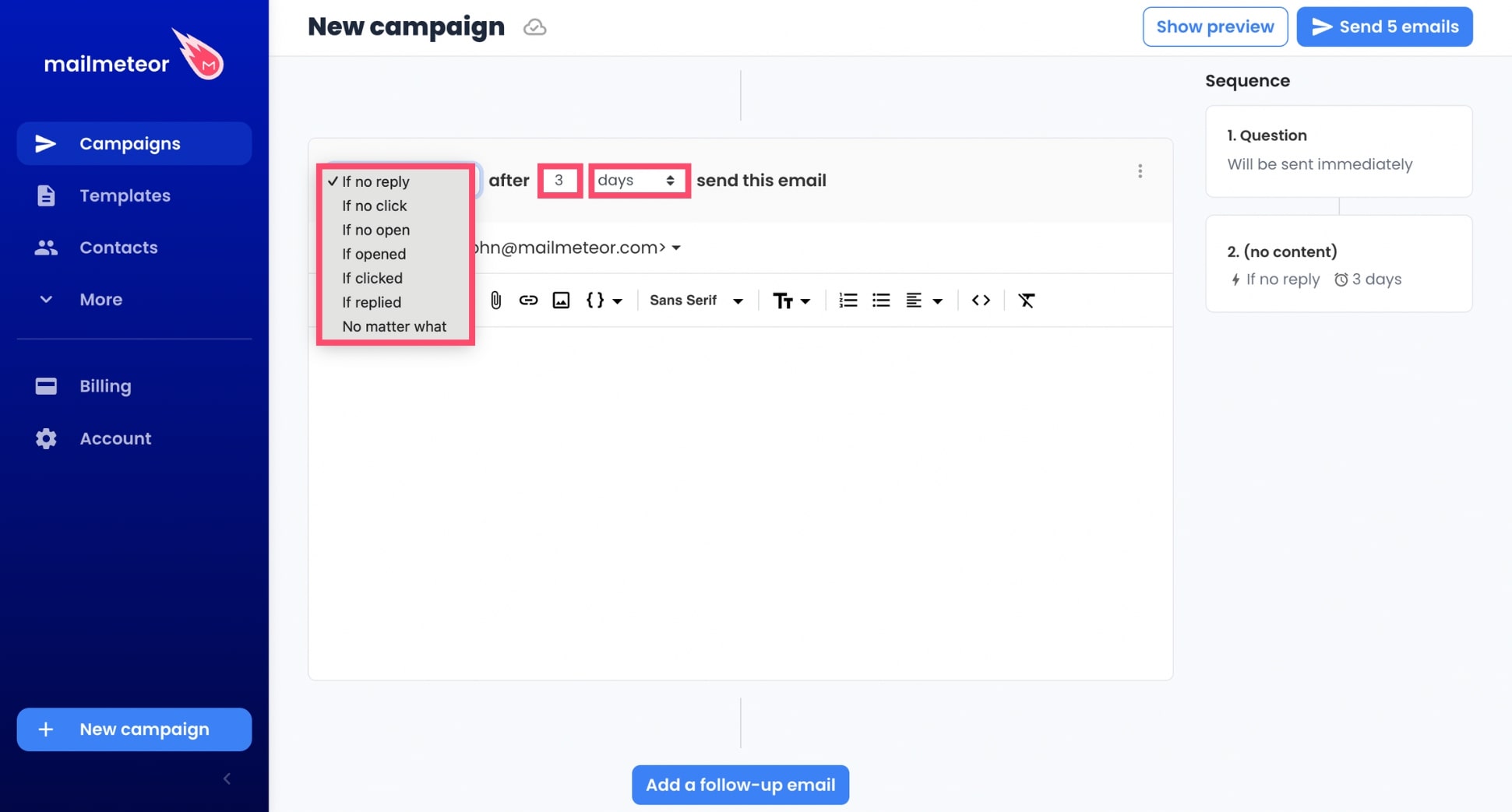Select 'If replied' option
This screenshot has width=1512, height=812.
click(395, 302)
